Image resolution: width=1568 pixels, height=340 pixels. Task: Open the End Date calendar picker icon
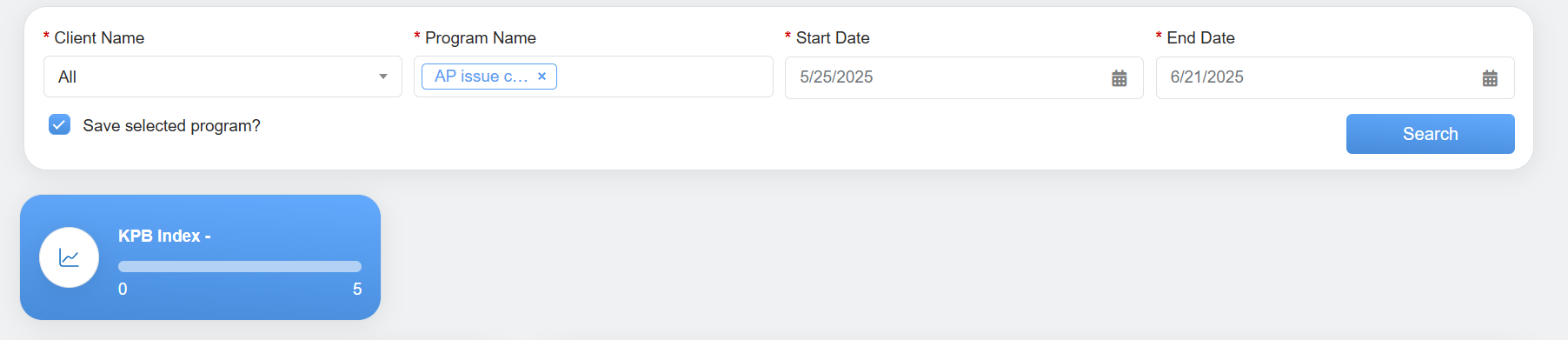[x=1490, y=78]
